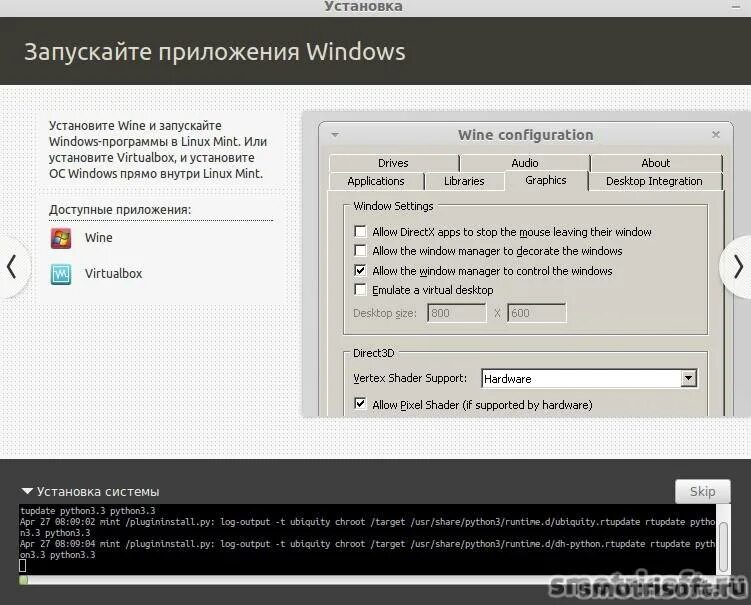Open the Wine configuration window menu arrow
This screenshot has width=751, height=605.
pyautogui.click(x=335, y=135)
